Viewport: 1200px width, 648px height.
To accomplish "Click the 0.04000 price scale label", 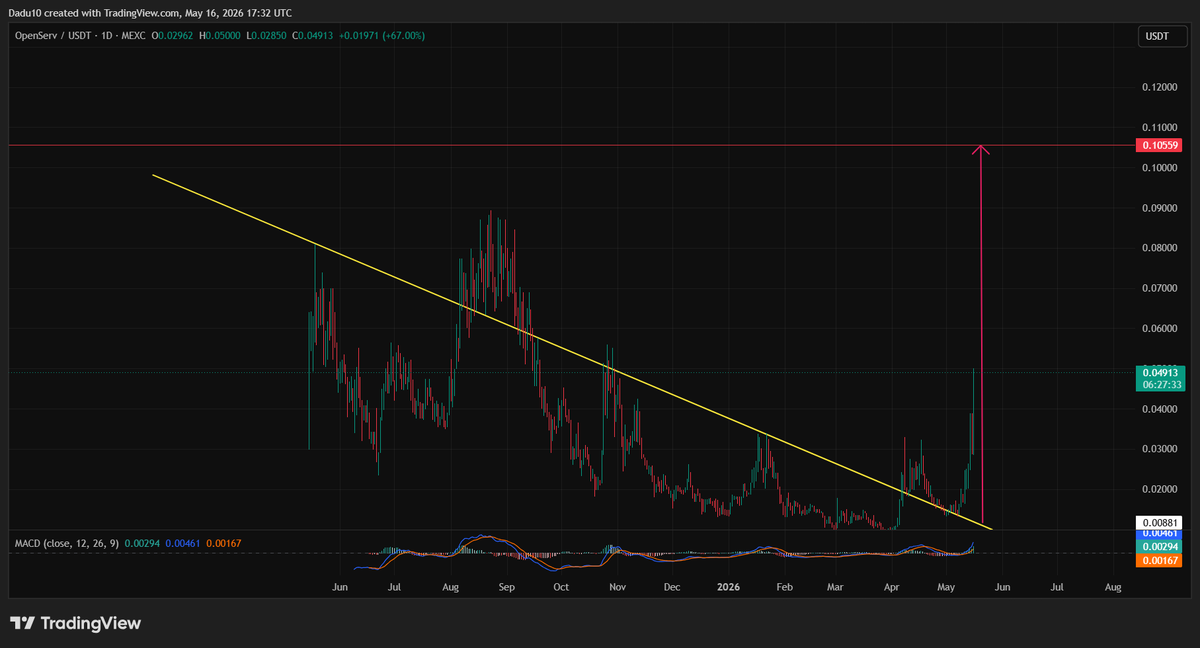I will click(1160, 408).
